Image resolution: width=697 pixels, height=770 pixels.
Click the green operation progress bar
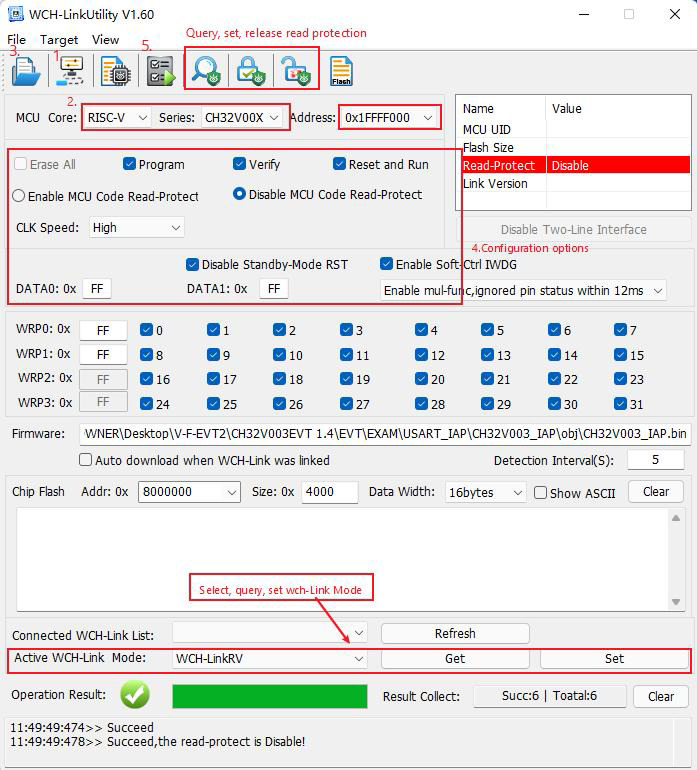click(x=270, y=696)
